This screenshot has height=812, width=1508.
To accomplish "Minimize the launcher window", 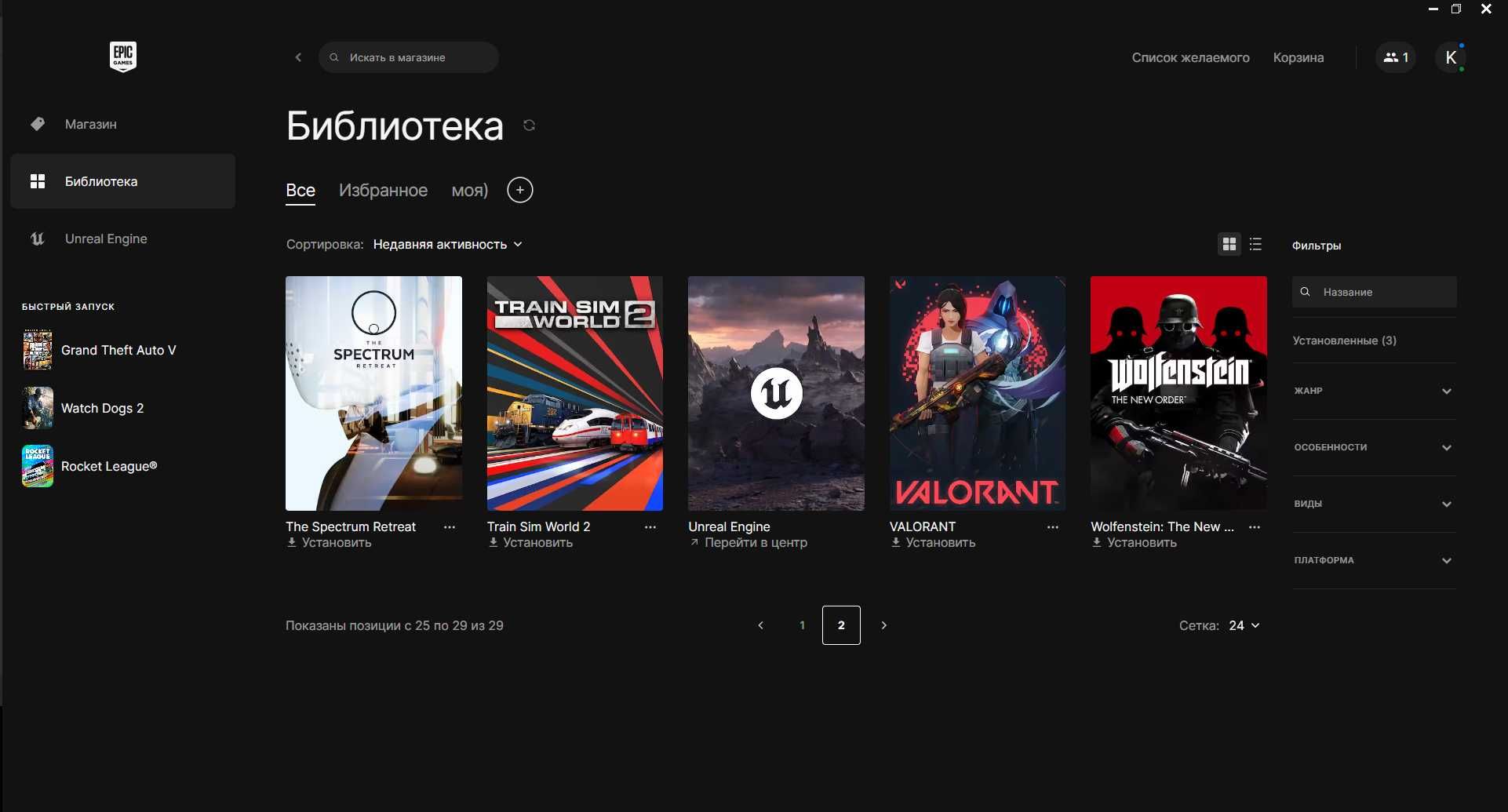I will [1433, 9].
